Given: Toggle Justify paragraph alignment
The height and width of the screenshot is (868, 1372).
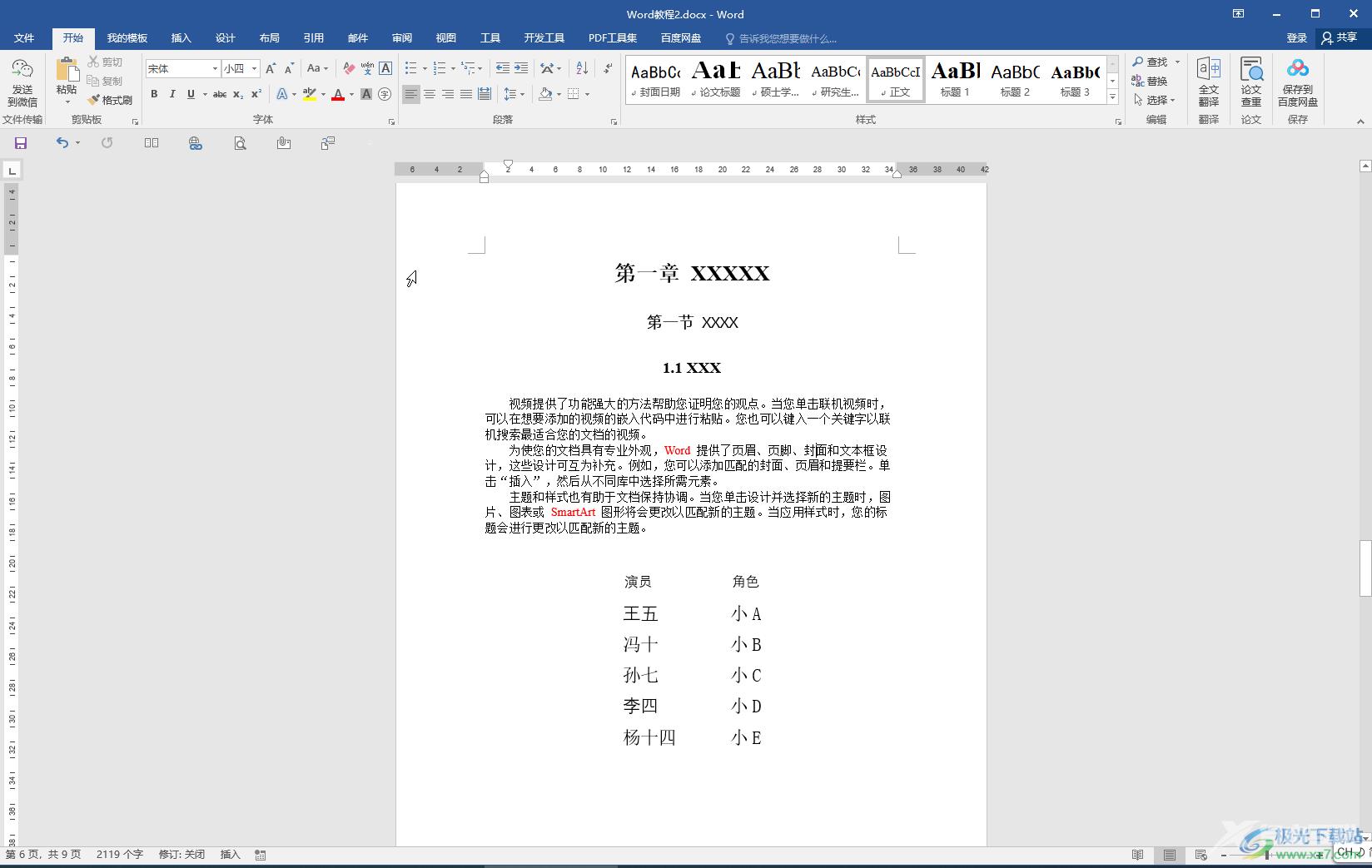Looking at the screenshot, I should (466, 94).
